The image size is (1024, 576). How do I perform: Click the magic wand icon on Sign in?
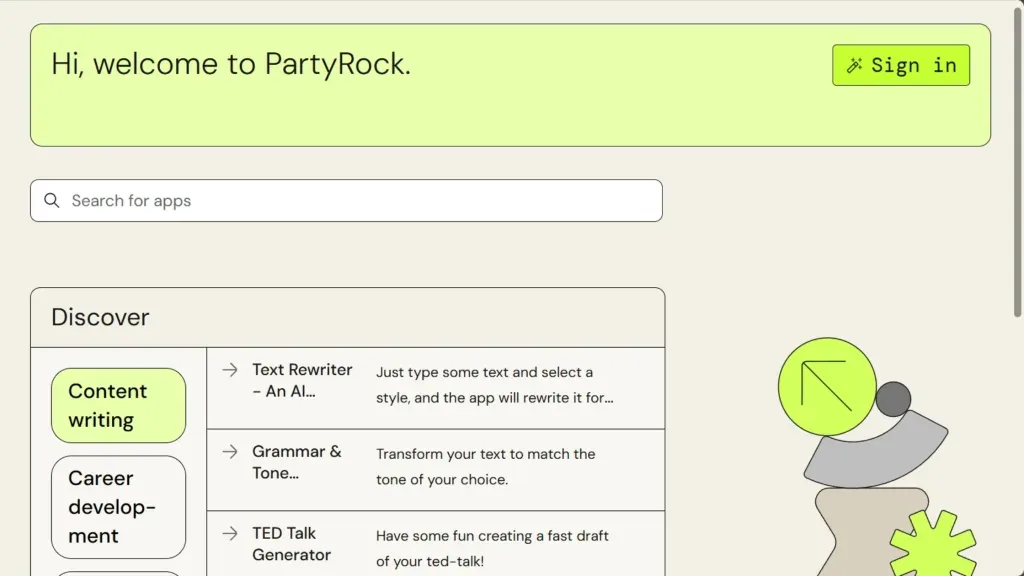pyautogui.click(x=854, y=66)
